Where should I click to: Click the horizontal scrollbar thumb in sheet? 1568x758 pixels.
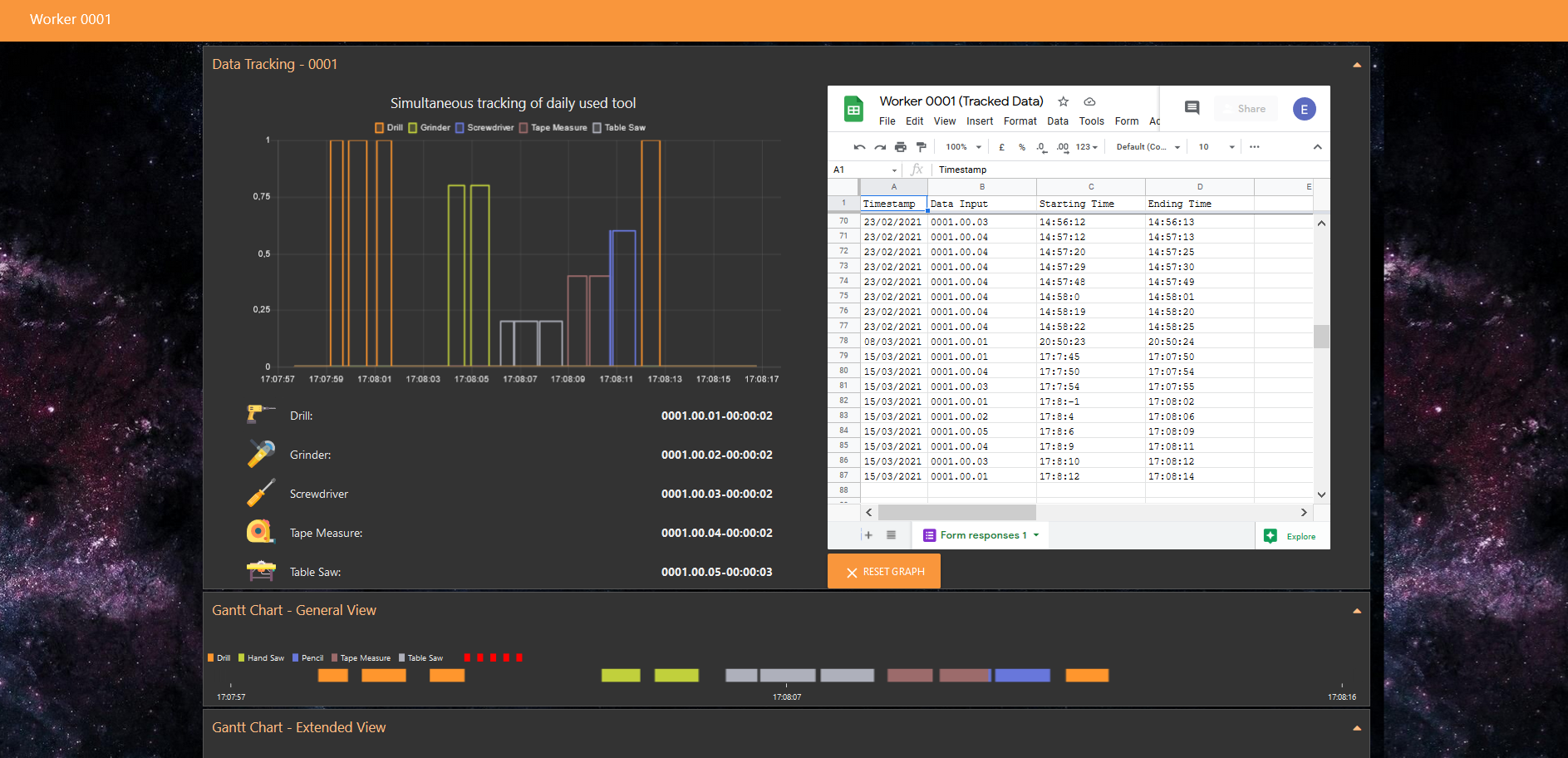click(957, 512)
